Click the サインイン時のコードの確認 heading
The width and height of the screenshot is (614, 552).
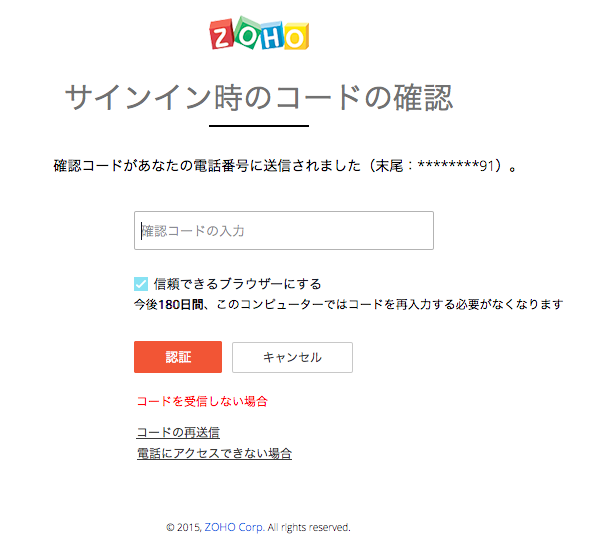point(259,97)
